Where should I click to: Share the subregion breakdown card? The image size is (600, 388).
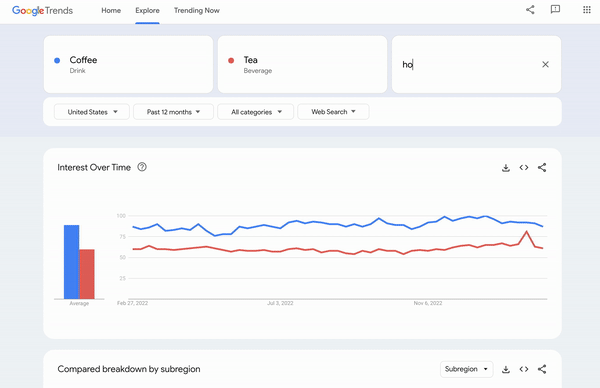click(x=542, y=369)
